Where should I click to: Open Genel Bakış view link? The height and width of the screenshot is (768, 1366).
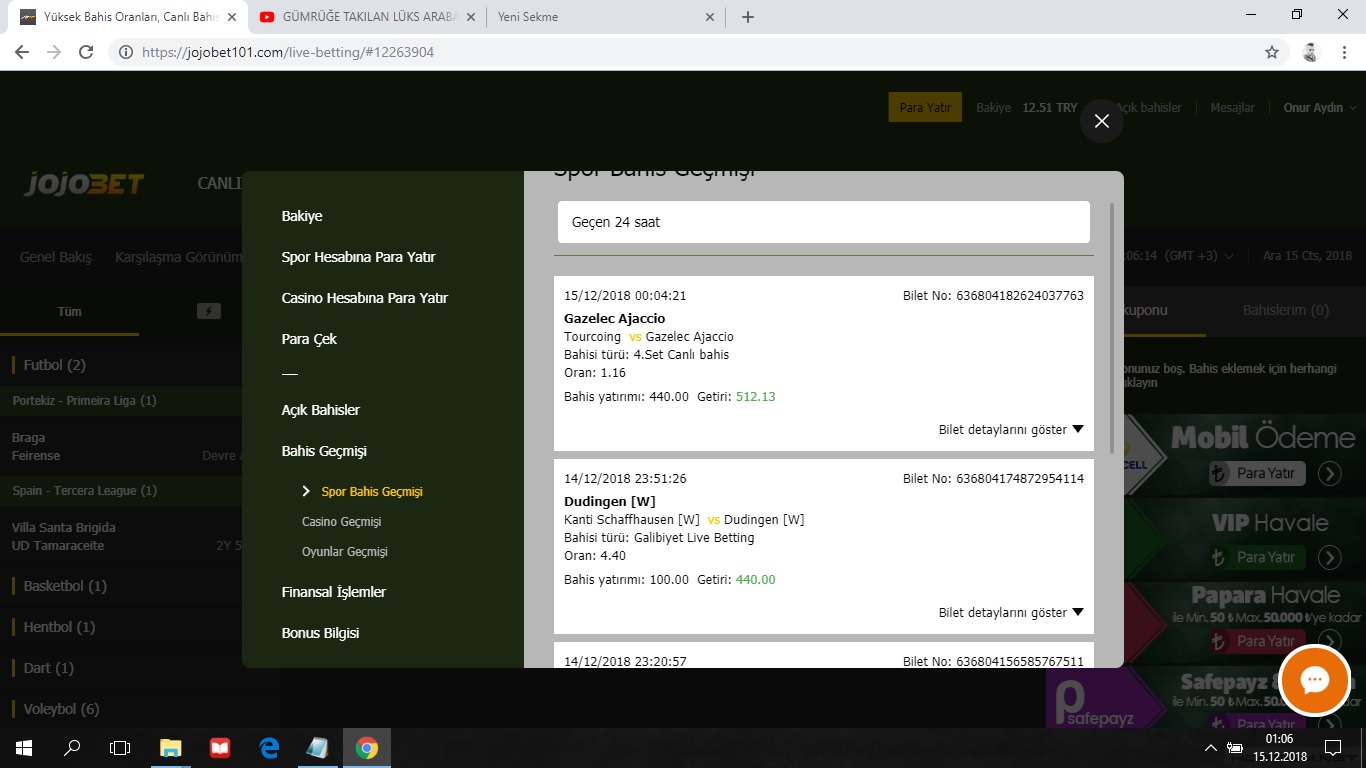pos(55,257)
